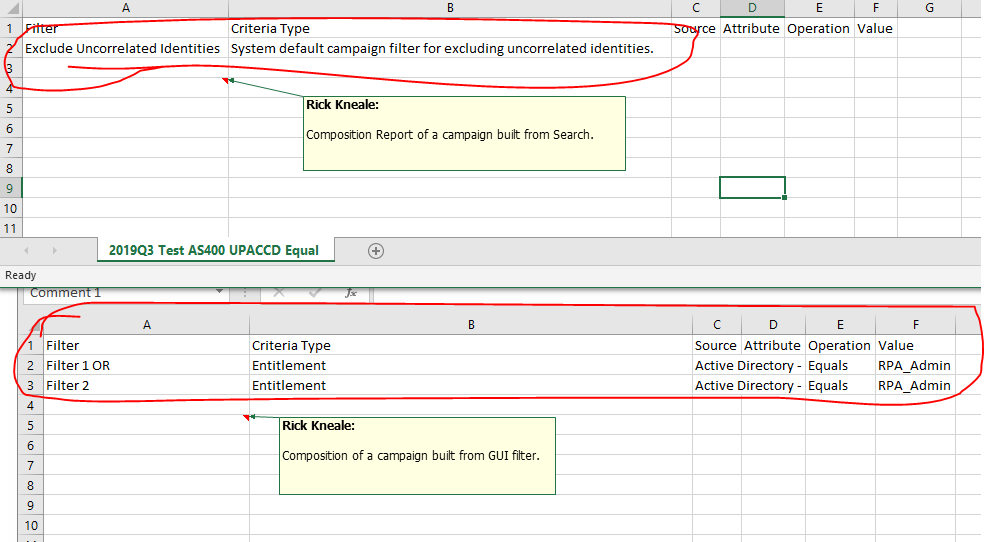Select the 2019Q3 Test AS400 UPACCD Equal sheet tab
Viewport: 984px width, 542px height.
click(215, 250)
